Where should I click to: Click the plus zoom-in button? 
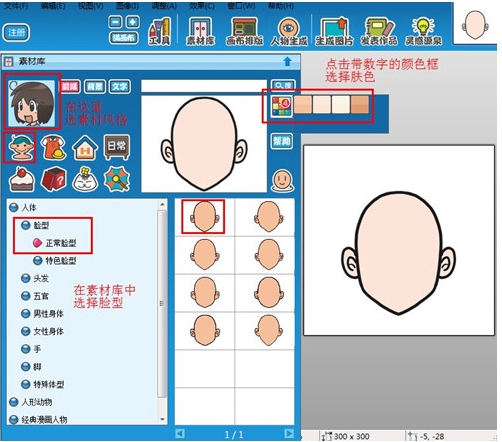[x=133, y=22]
